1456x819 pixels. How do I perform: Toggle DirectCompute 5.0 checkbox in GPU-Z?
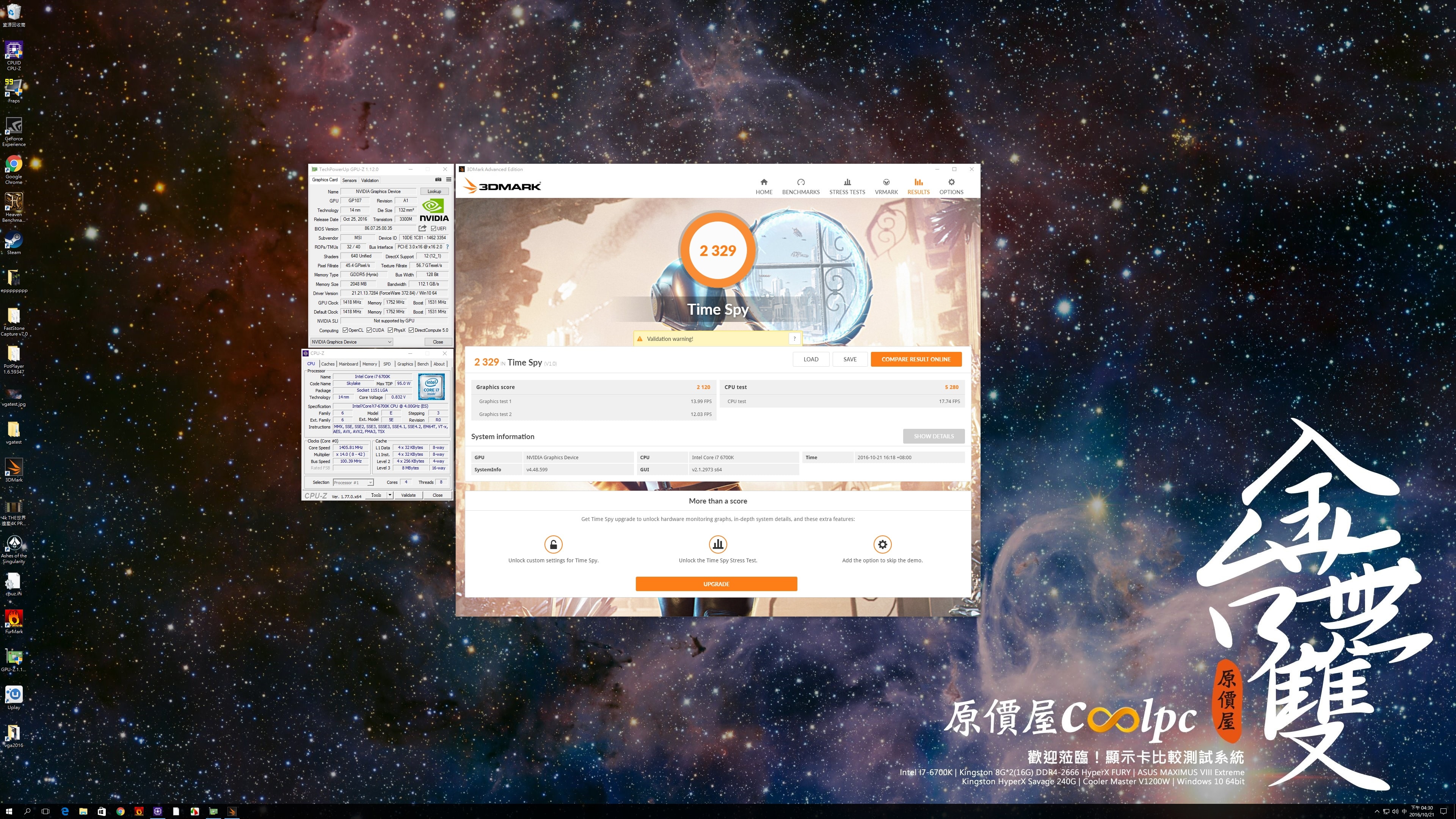(x=411, y=330)
